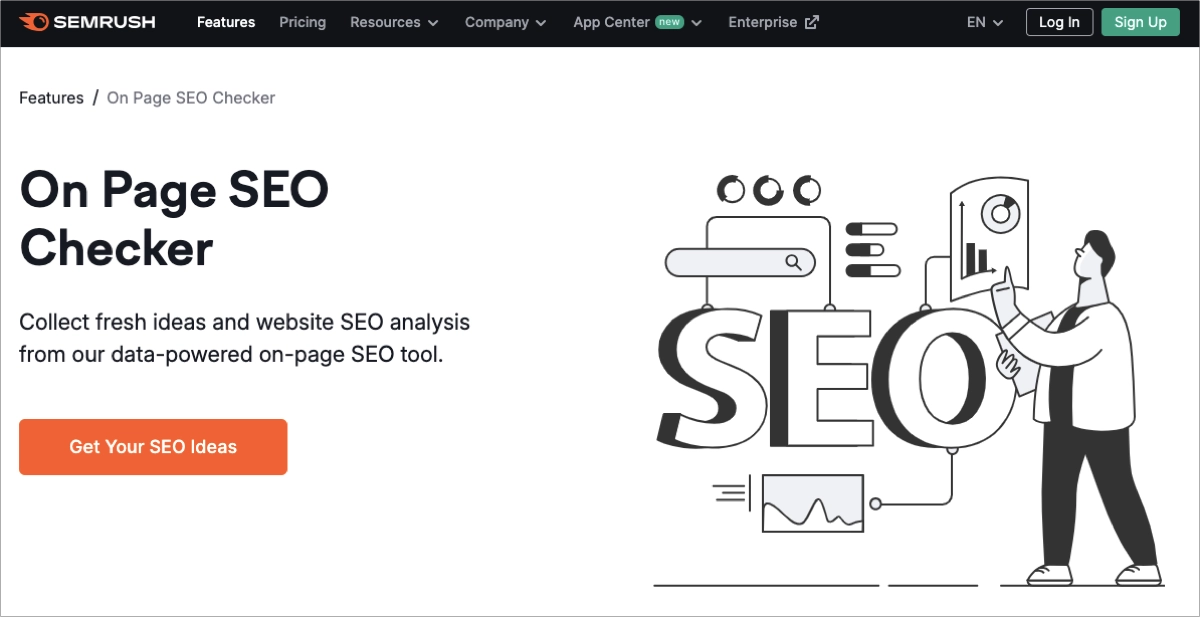
Task: Click the Features breadcrumb link
Action: (51, 97)
